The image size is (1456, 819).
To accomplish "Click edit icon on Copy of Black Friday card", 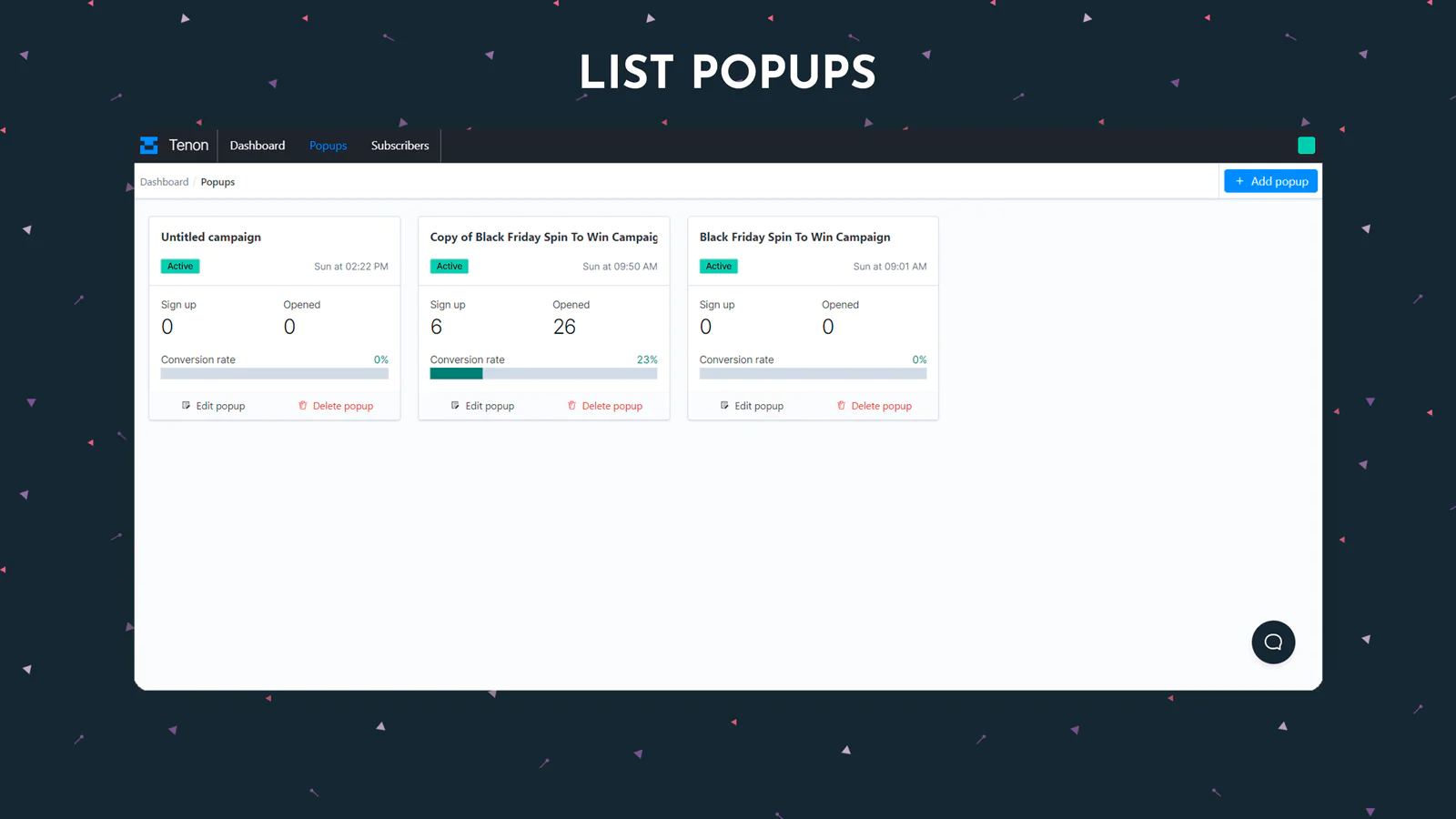I will pos(455,406).
